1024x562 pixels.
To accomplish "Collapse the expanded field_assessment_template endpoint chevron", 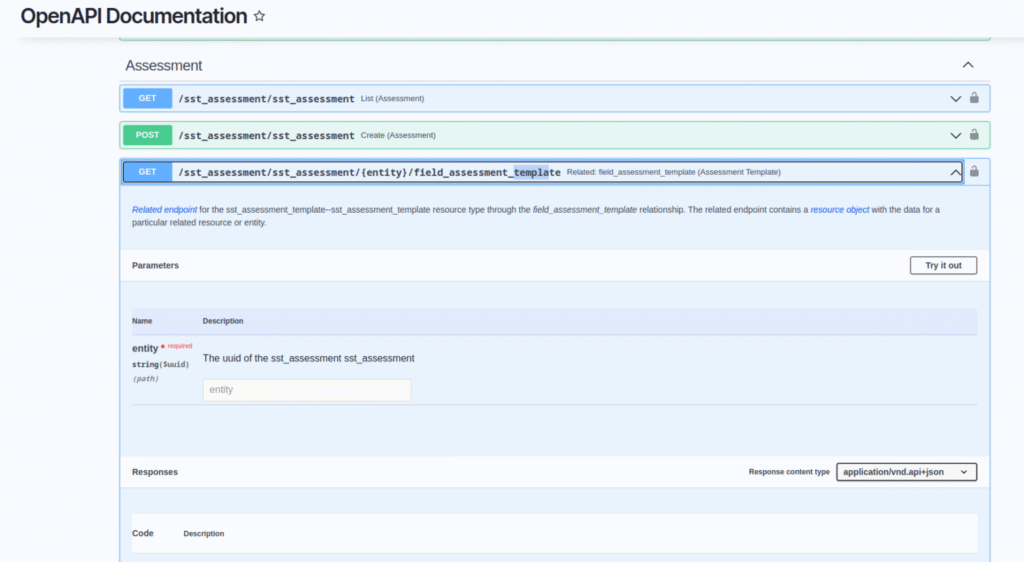I will 955,172.
